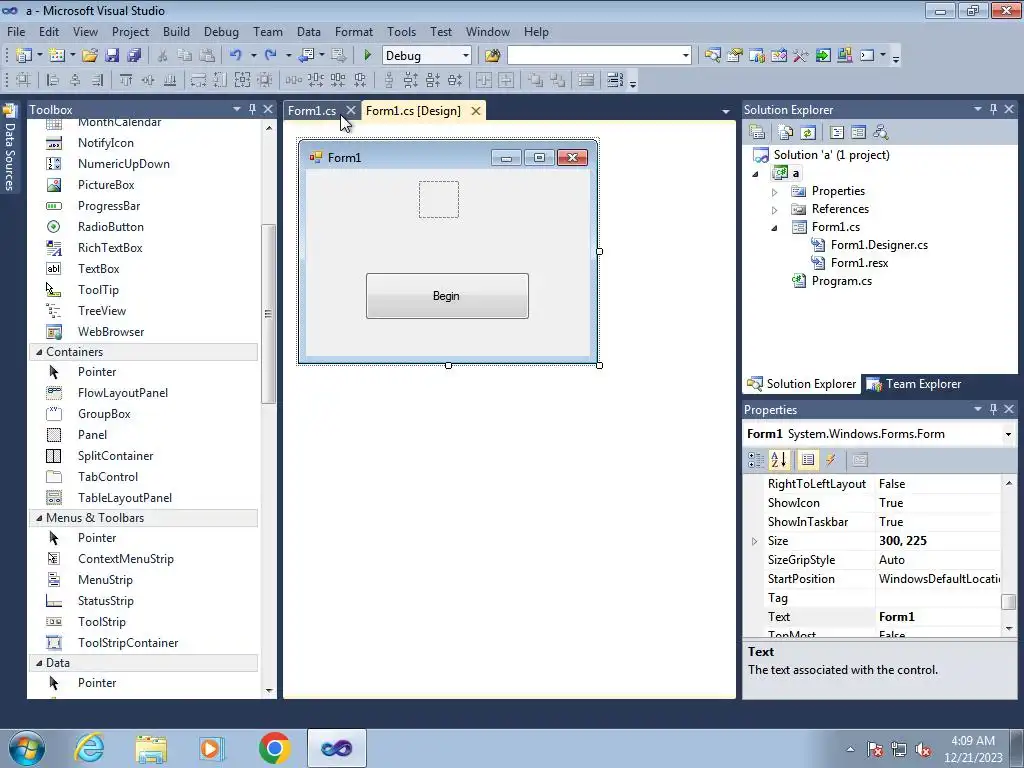Image resolution: width=1024 pixels, height=768 pixels.
Task: Click the Extension Manager toolbar icon
Action: (844, 56)
